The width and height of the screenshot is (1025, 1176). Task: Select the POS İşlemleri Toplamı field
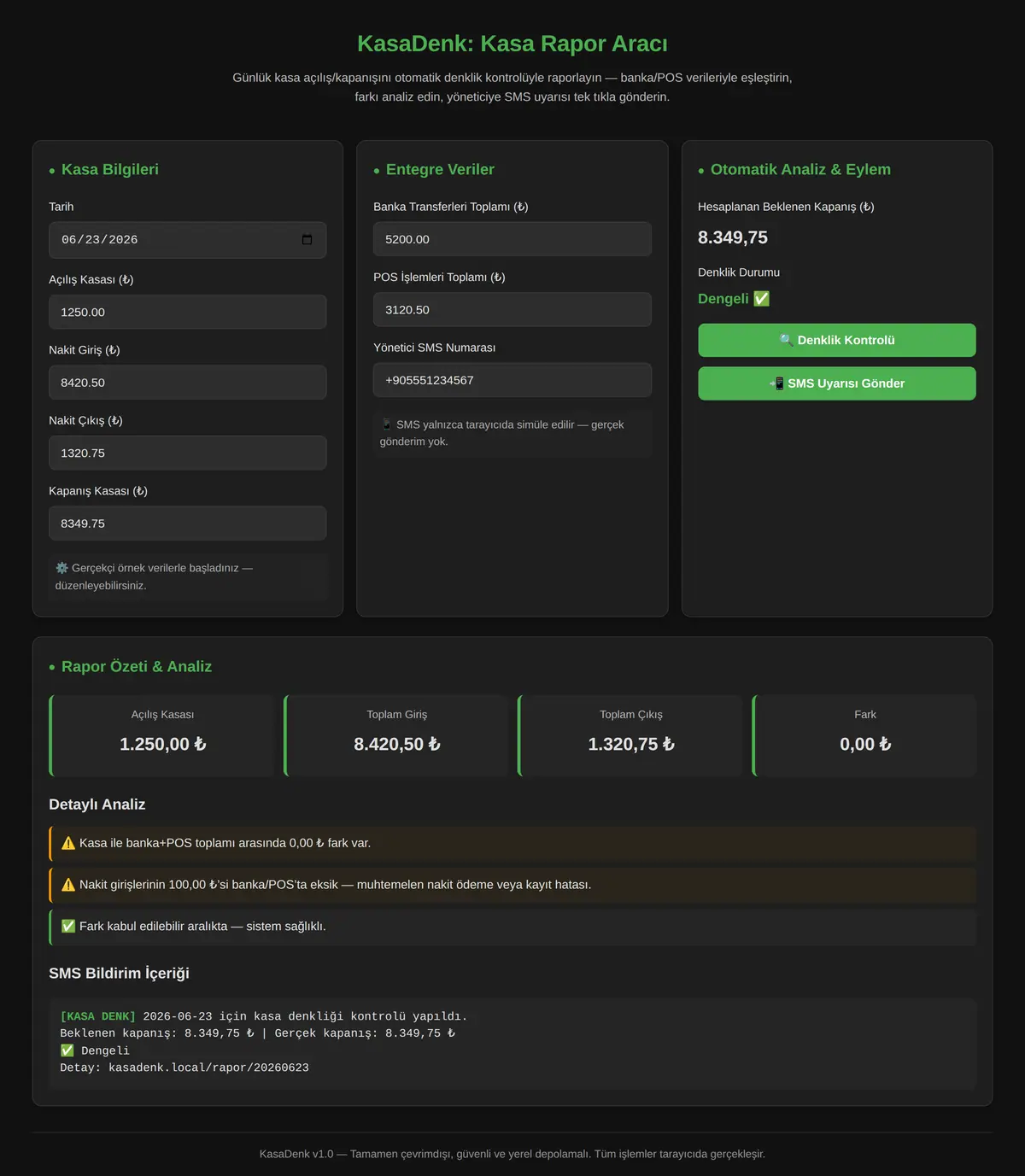click(512, 310)
